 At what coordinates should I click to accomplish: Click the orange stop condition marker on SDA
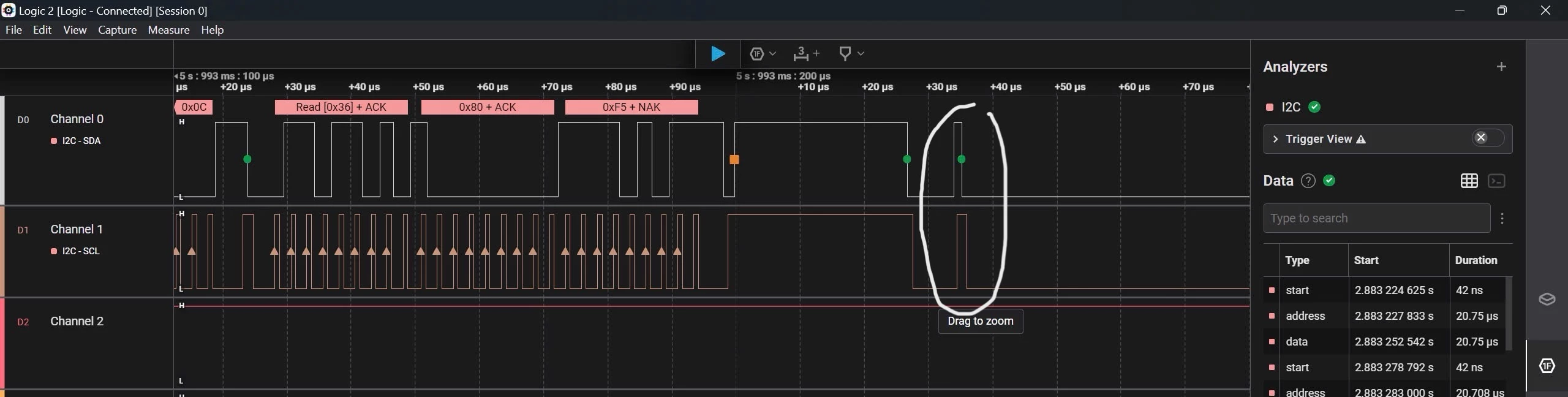pyautogui.click(x=734, y=160)
